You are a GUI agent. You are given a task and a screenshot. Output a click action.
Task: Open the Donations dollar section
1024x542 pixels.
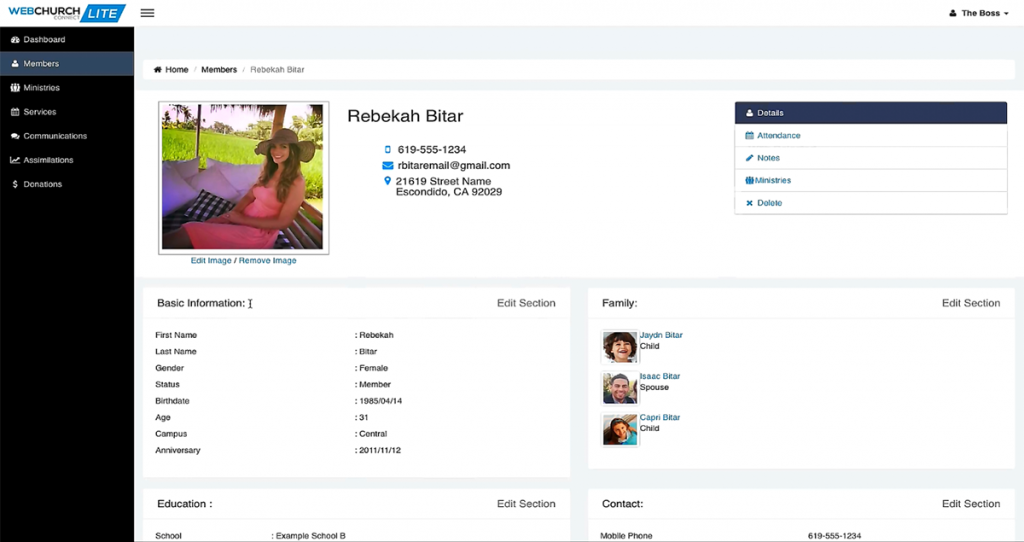[42, 184]
